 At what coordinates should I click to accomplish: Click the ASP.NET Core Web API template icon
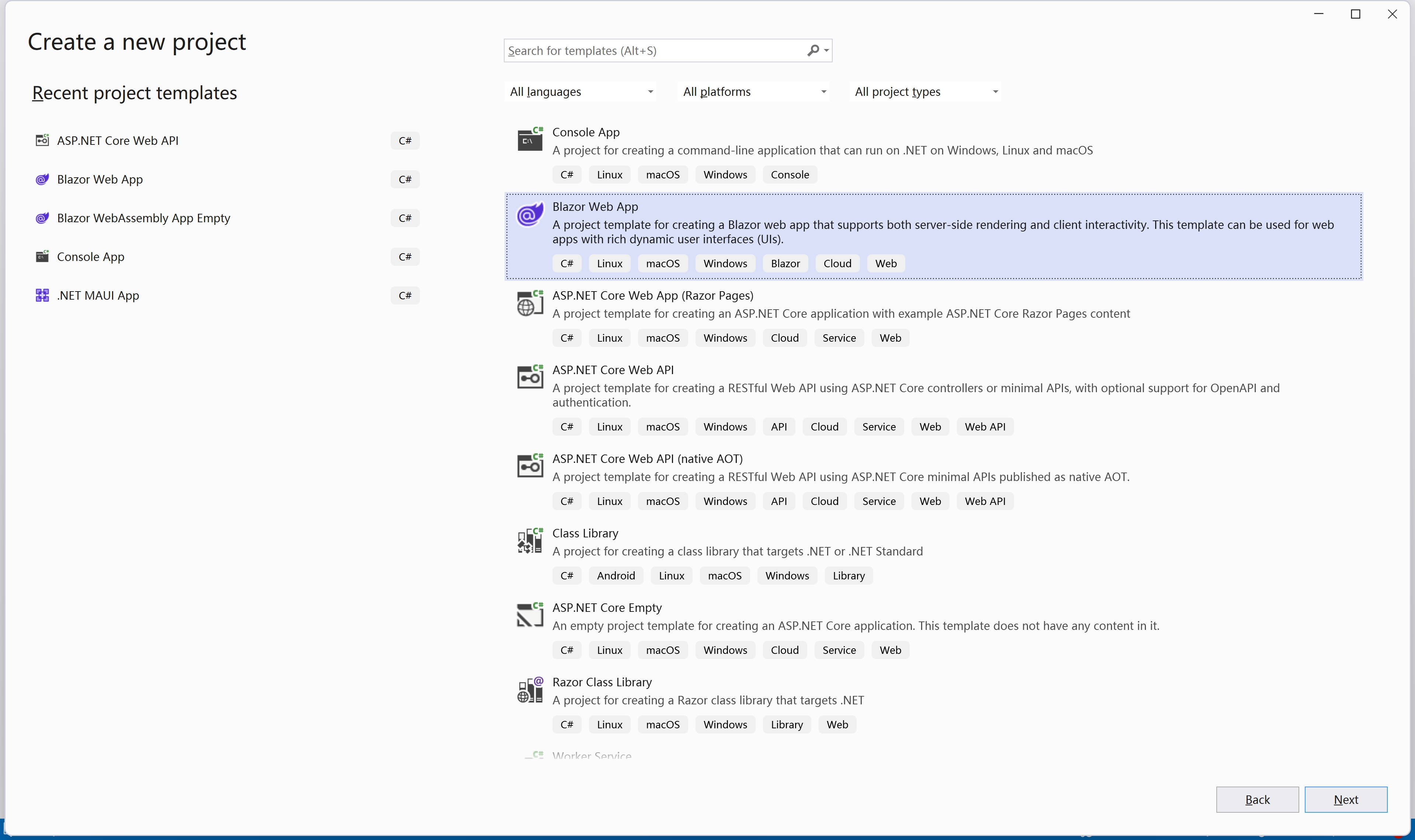(x=530, y=377)
